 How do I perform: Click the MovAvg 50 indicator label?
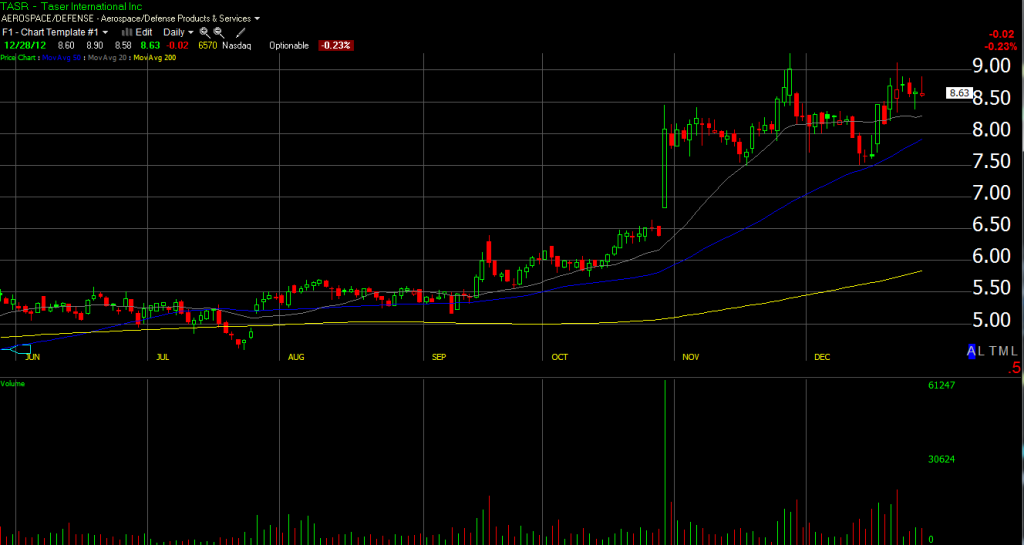tap(63, 58)
